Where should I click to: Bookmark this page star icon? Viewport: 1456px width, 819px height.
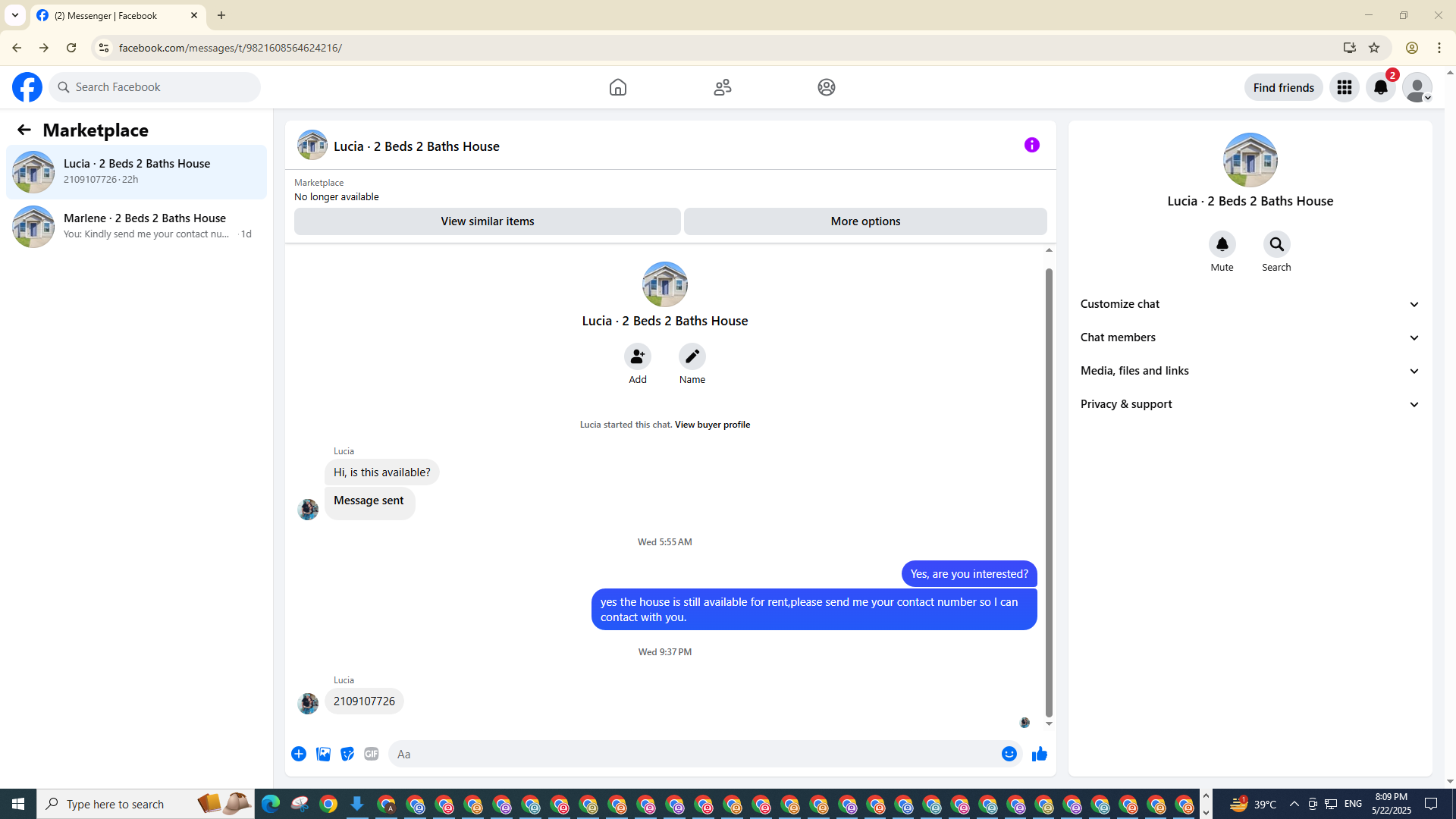[1374, 48]
